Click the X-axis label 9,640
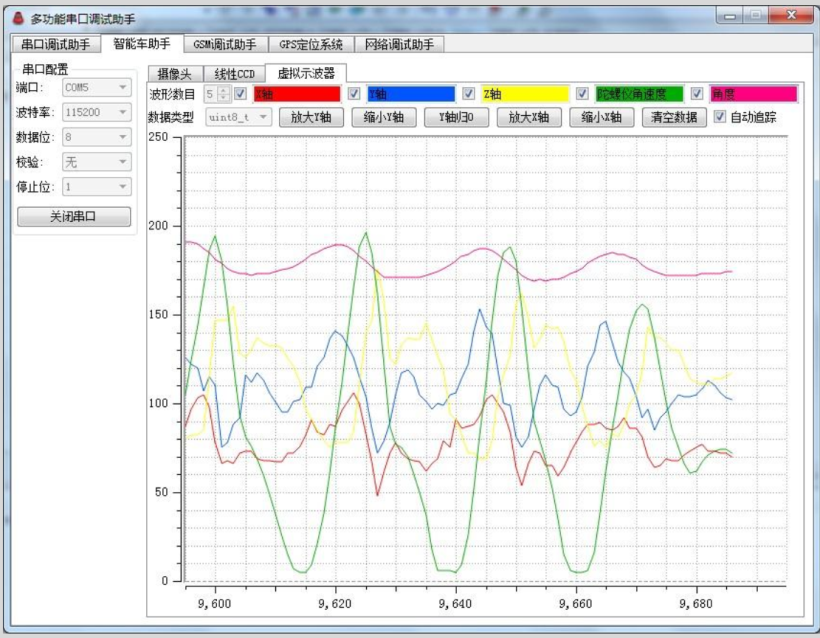Viewport: 820px width, 638px height. [455, 604]
